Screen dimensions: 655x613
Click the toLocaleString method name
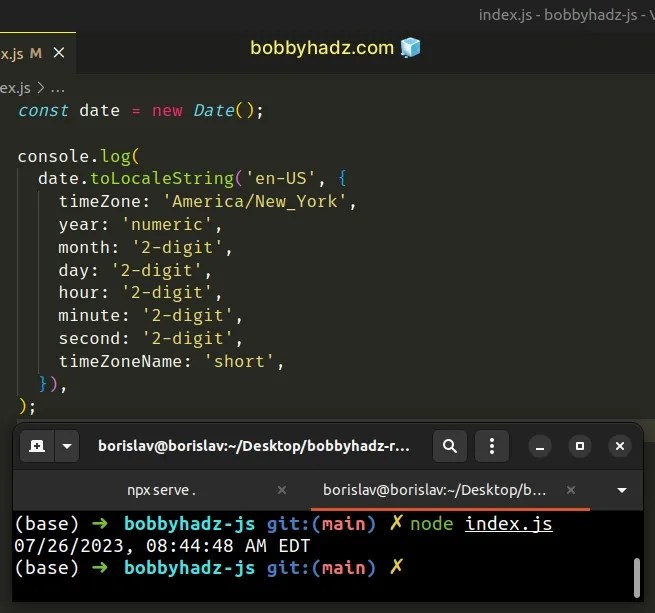click(162, 178)
